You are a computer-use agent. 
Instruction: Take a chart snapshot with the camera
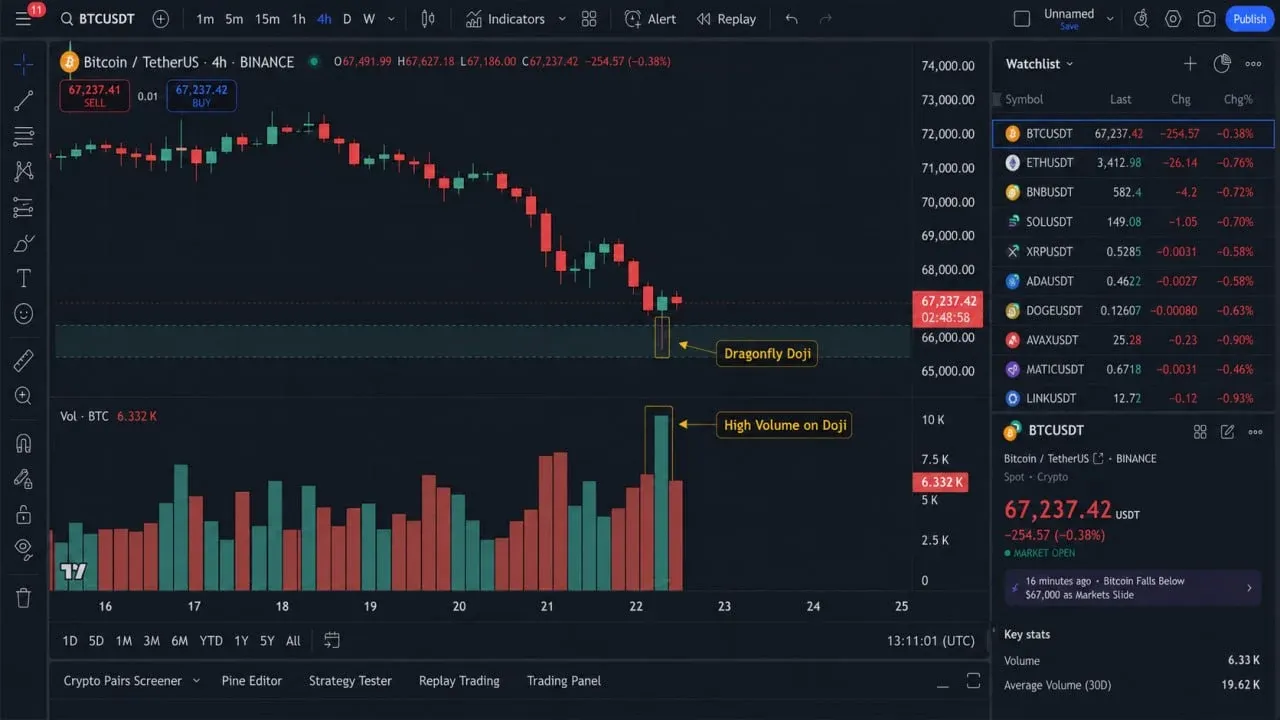pyautogui.click(x=1207, y=19)
